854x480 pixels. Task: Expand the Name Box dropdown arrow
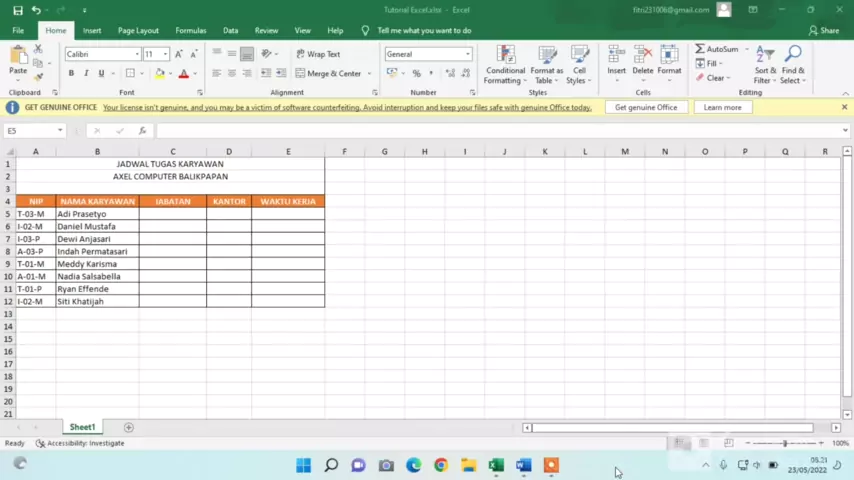[60, 131]
